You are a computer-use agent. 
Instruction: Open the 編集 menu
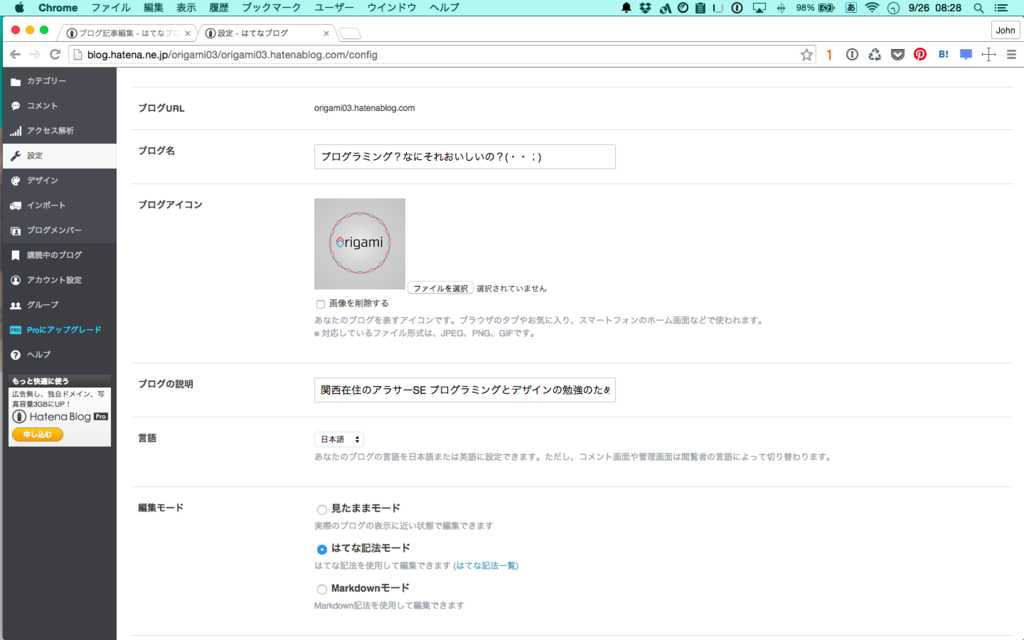click(x=153, y=8)
